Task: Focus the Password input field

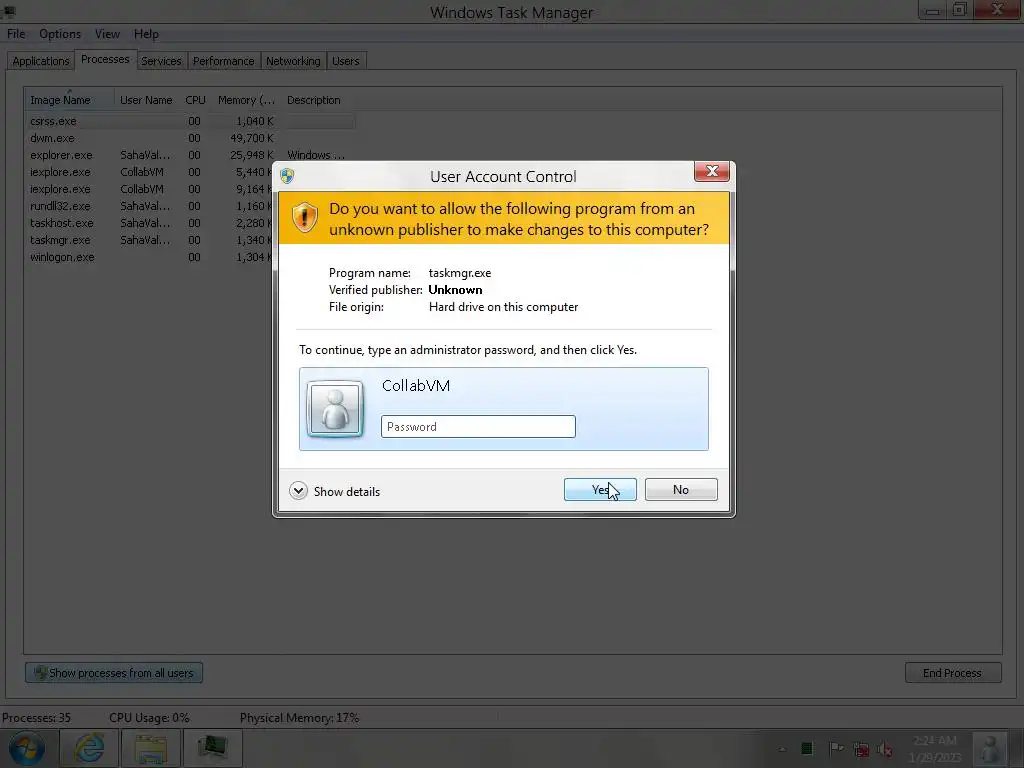Action: pyautogui.click(x=478, y=426)
